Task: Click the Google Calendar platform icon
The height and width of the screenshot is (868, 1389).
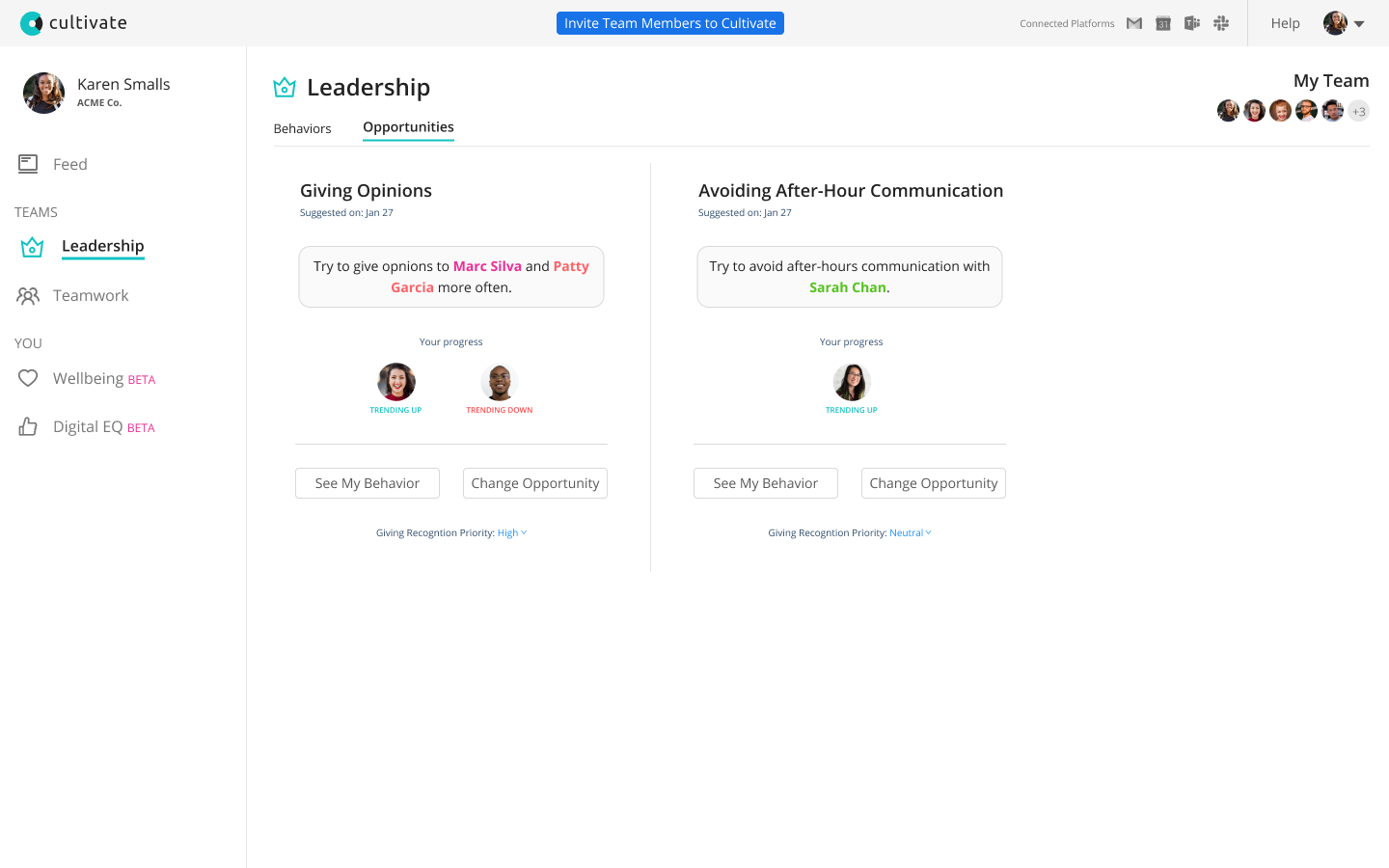Action: pyautogui.click(x=1162, y=22)
